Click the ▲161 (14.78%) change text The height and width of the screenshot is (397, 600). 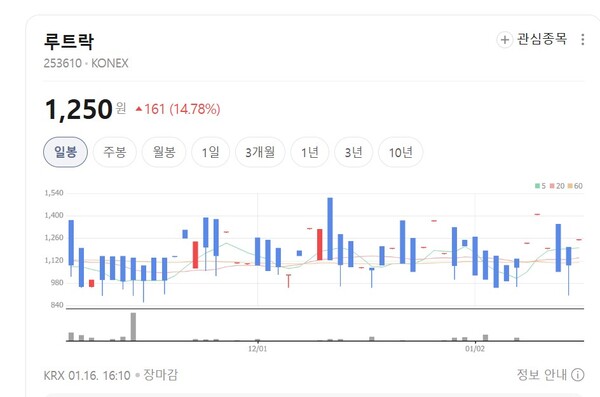[x=178, y=109]
